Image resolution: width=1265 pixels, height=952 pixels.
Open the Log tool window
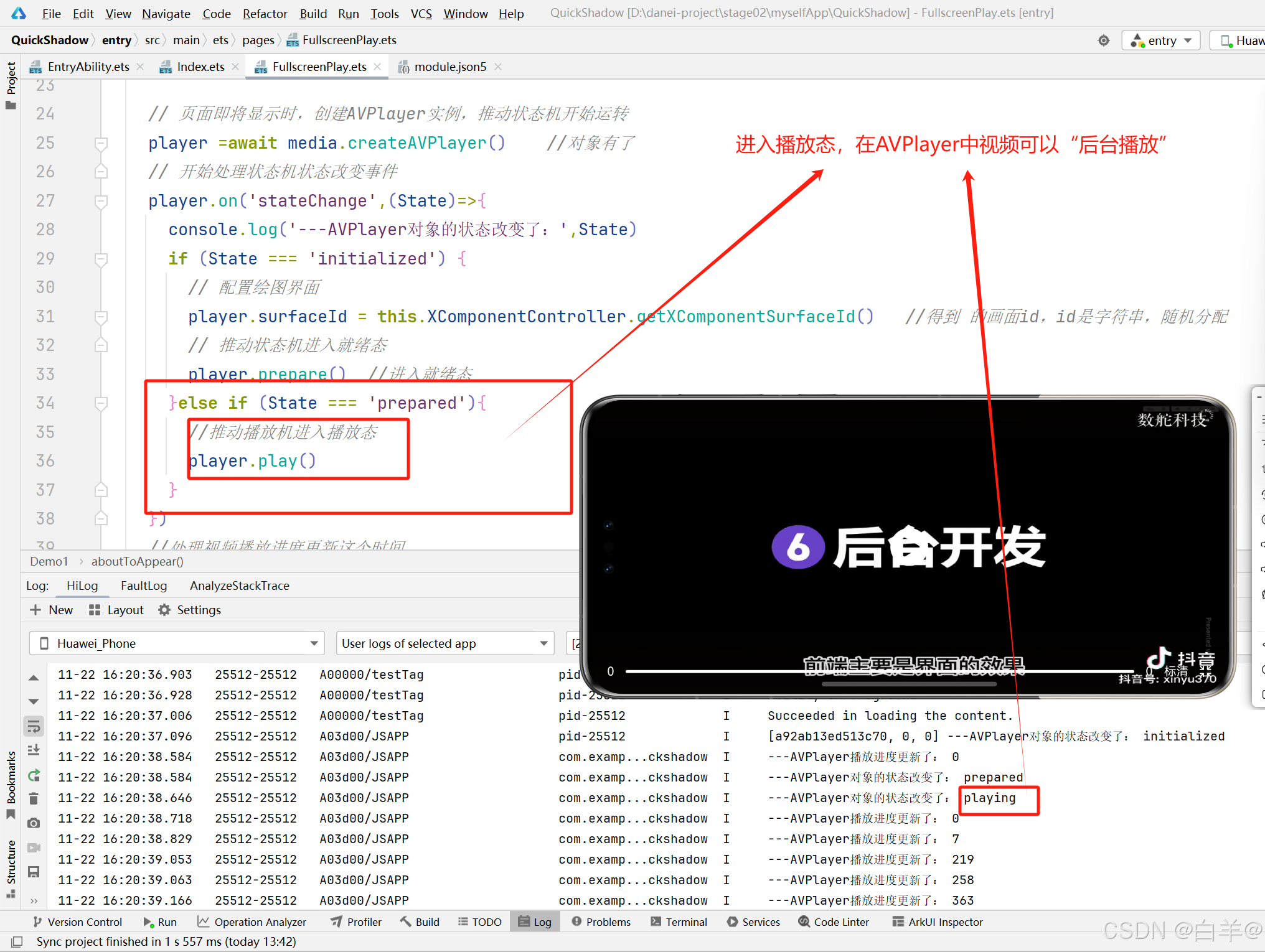click(535, 922)
